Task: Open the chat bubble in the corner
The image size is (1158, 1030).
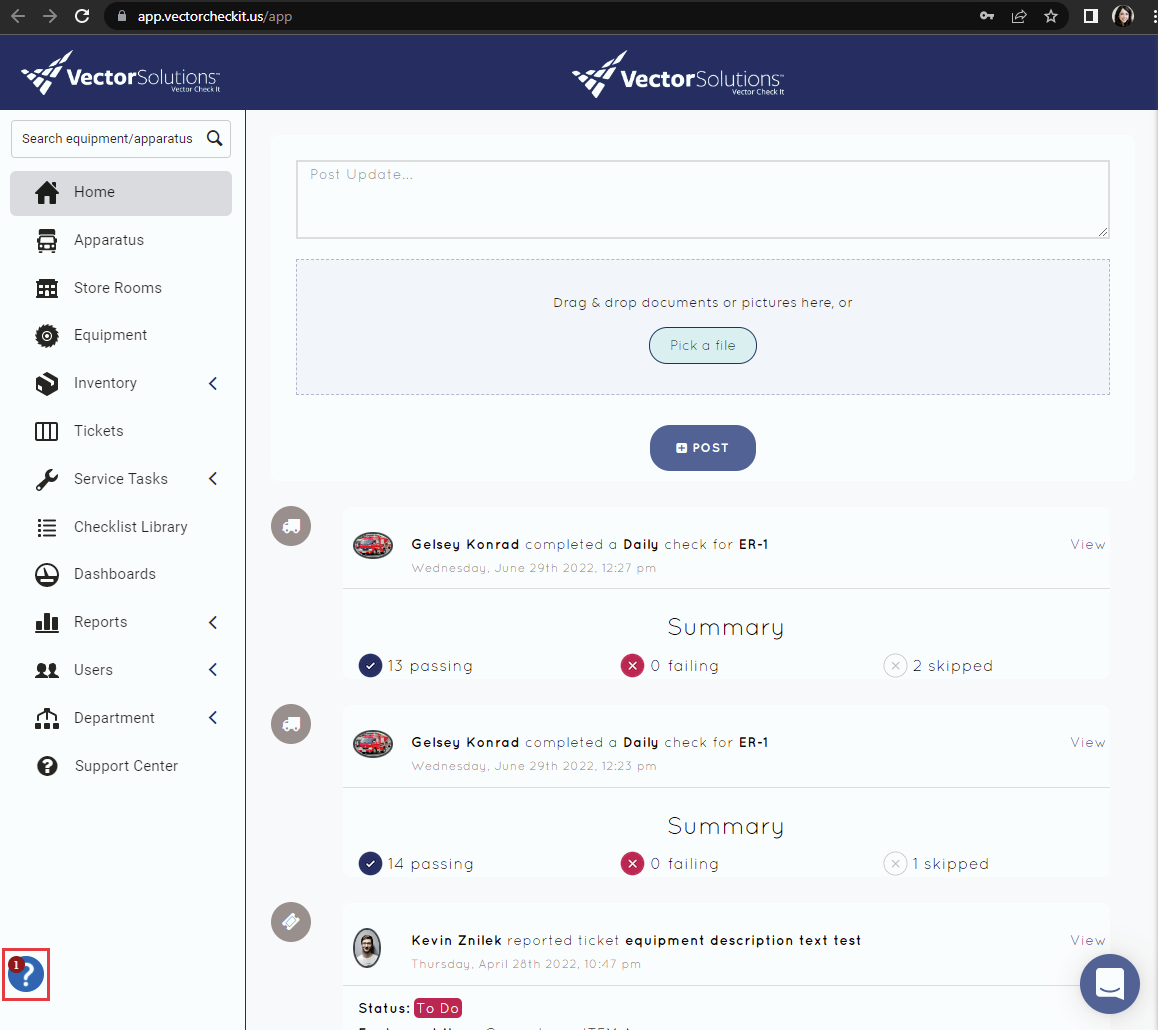Action: click(1110, 985)
